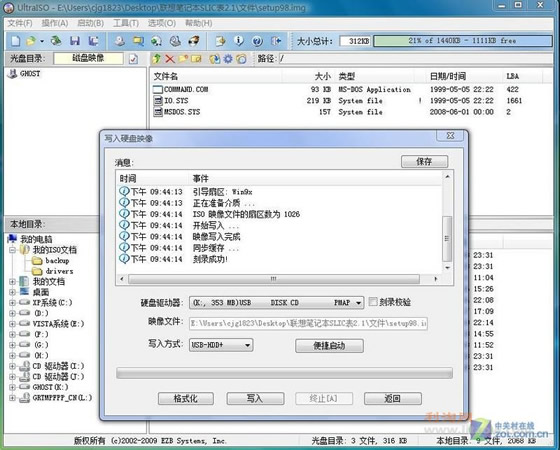
Task: Click the Mount to virtual drive icon
Action: 175,41
